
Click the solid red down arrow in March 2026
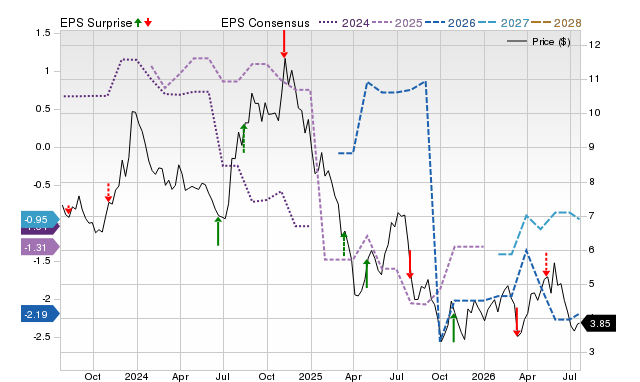click(x=516, y=322)
